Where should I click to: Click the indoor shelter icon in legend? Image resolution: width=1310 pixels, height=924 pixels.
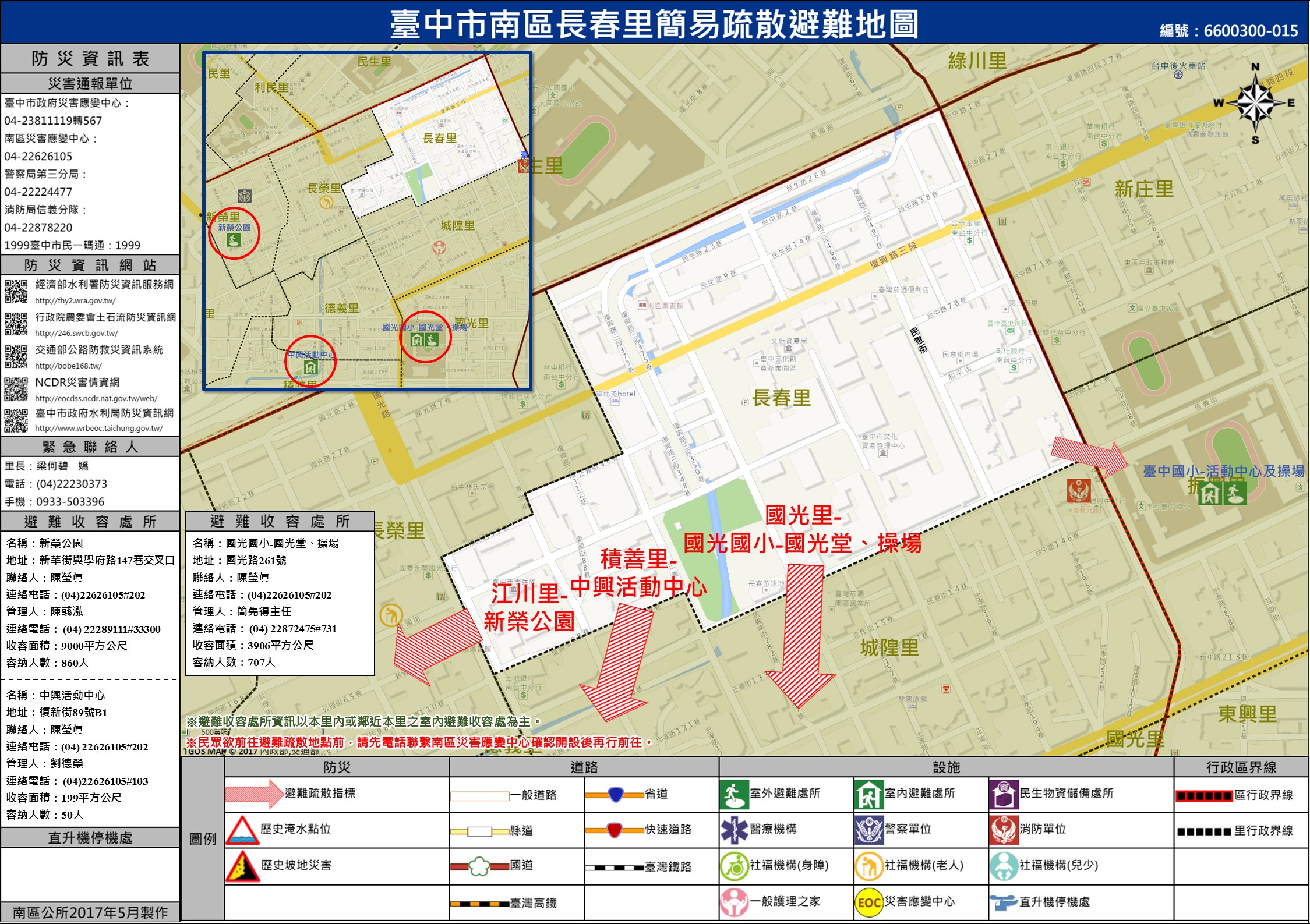tap(868, 795)
